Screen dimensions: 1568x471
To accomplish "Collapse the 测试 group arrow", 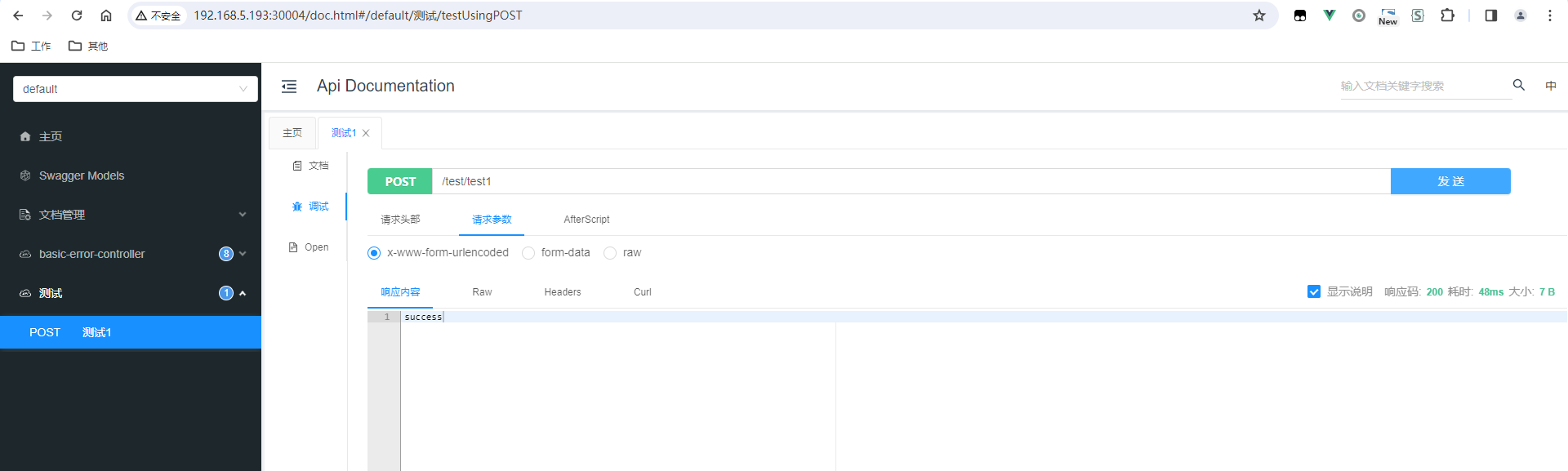I will 243,293.
